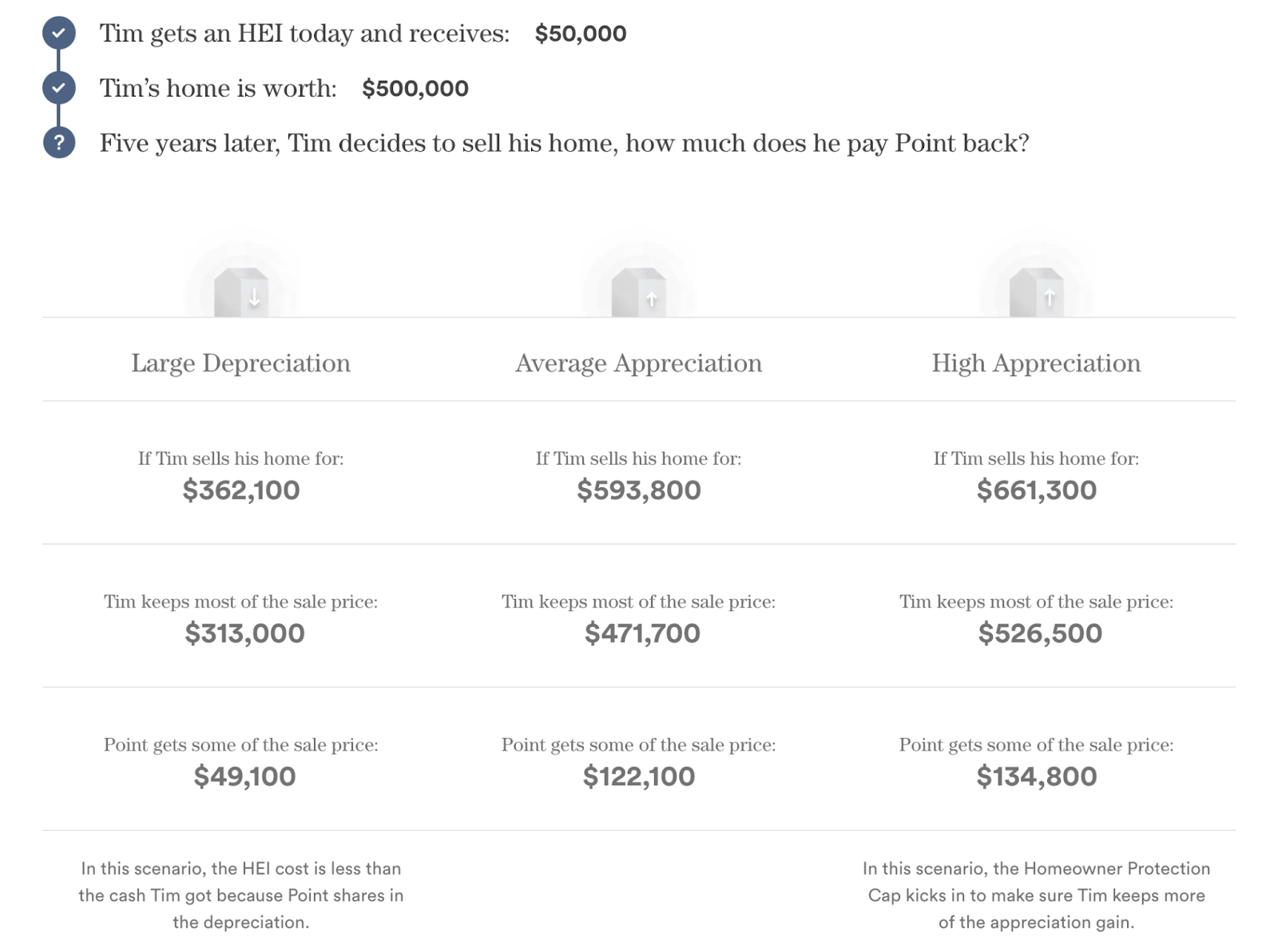Image resolution: width=1278 pixels, height=952 pixels.
Task: Click the Average Appreciation house icon
Action: 638,292
